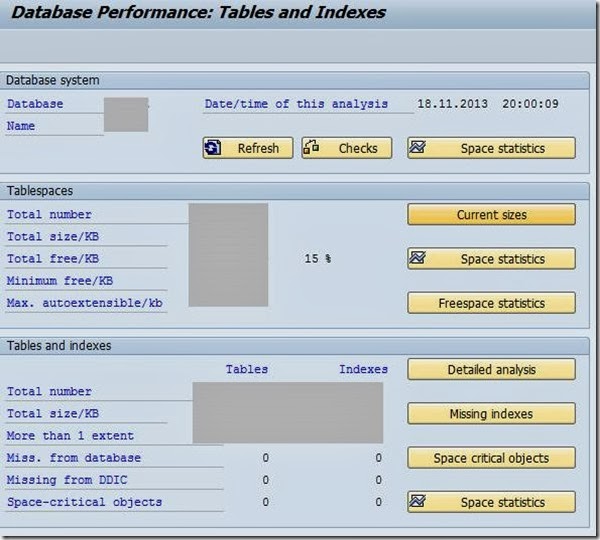The height and width of the screenshot is (540, 600).
Task: Click Tables value for Space-critical objects
Action: click(265, 502)
